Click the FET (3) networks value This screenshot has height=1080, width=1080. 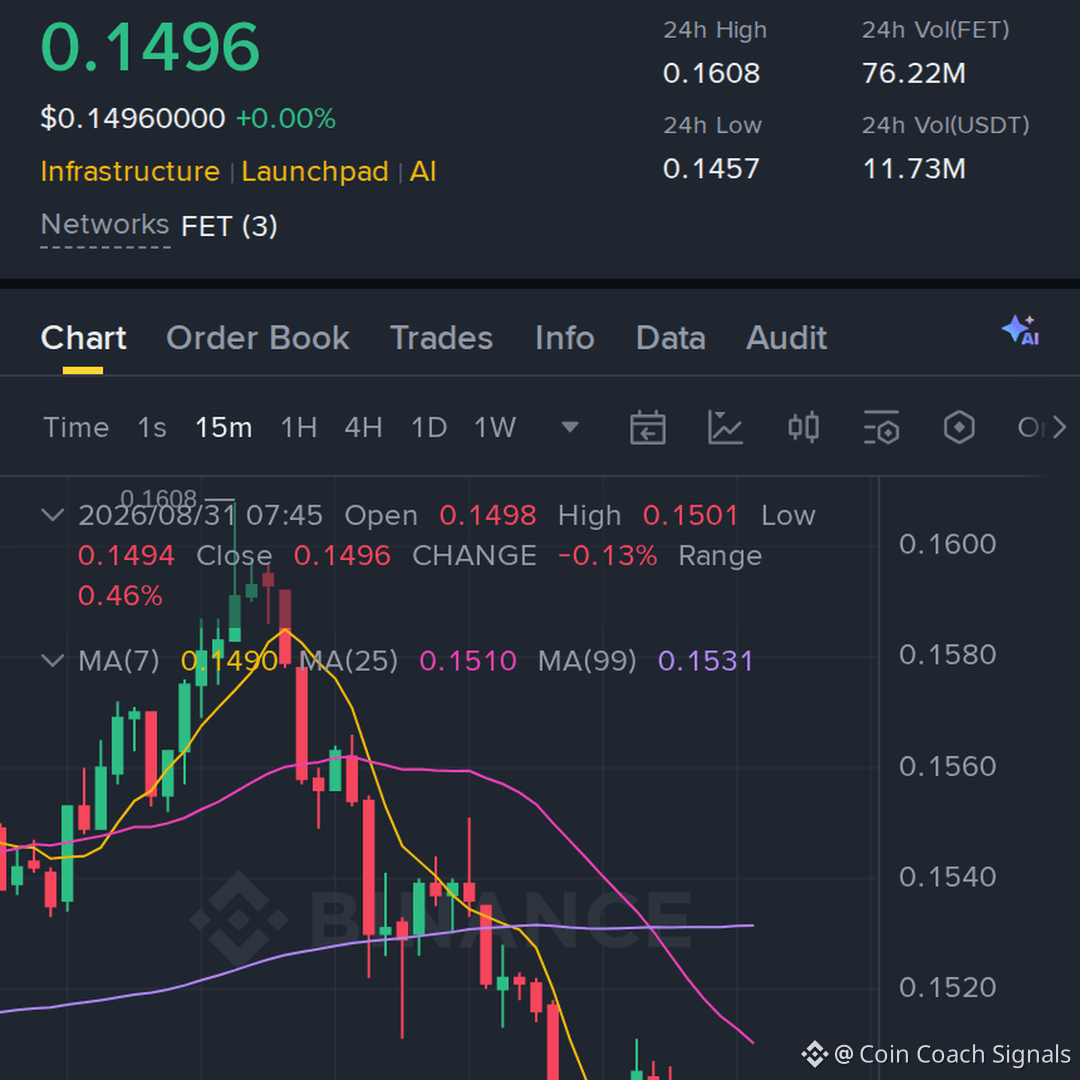[229, 226]
